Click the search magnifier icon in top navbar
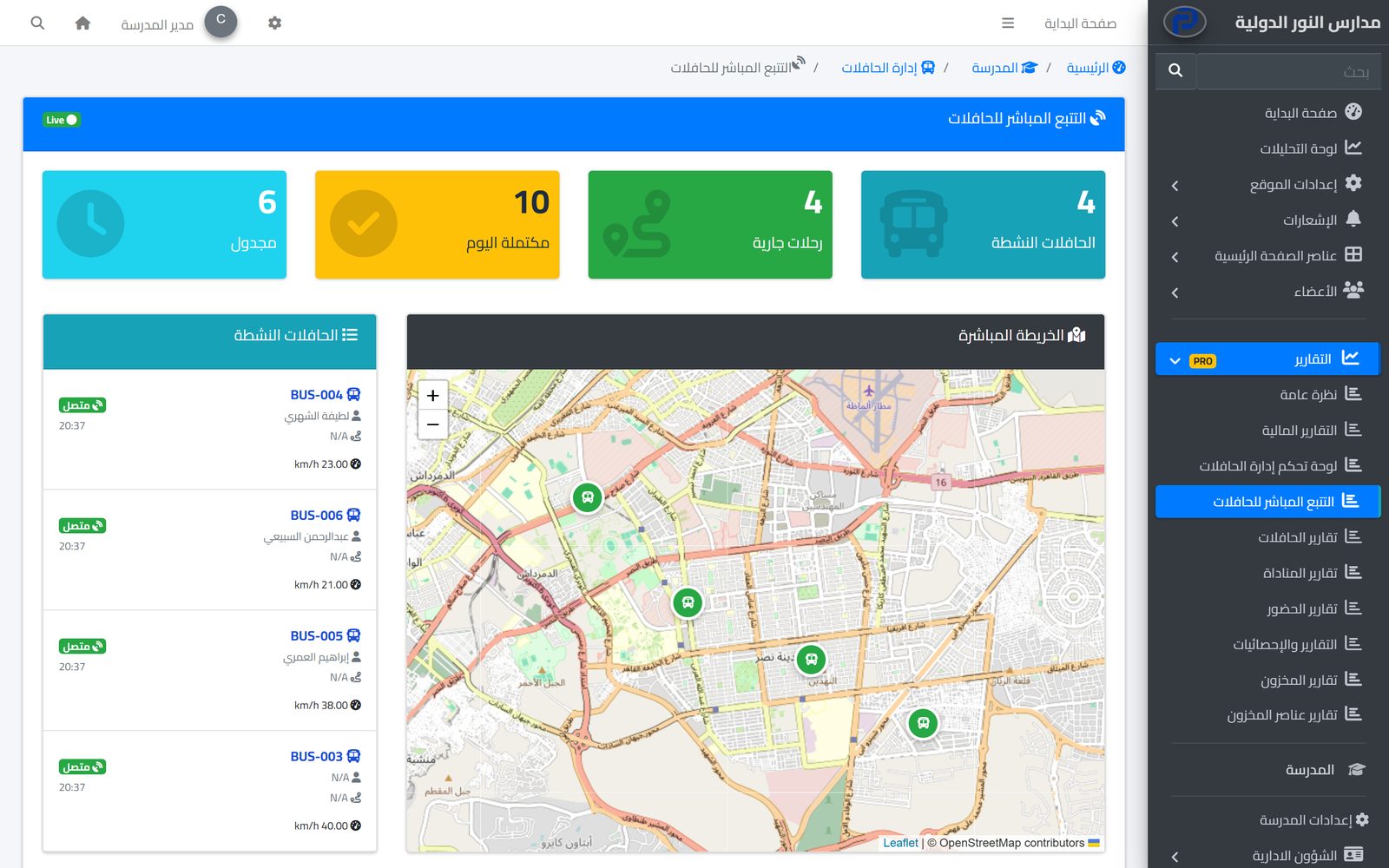 (x=37, y=23)
